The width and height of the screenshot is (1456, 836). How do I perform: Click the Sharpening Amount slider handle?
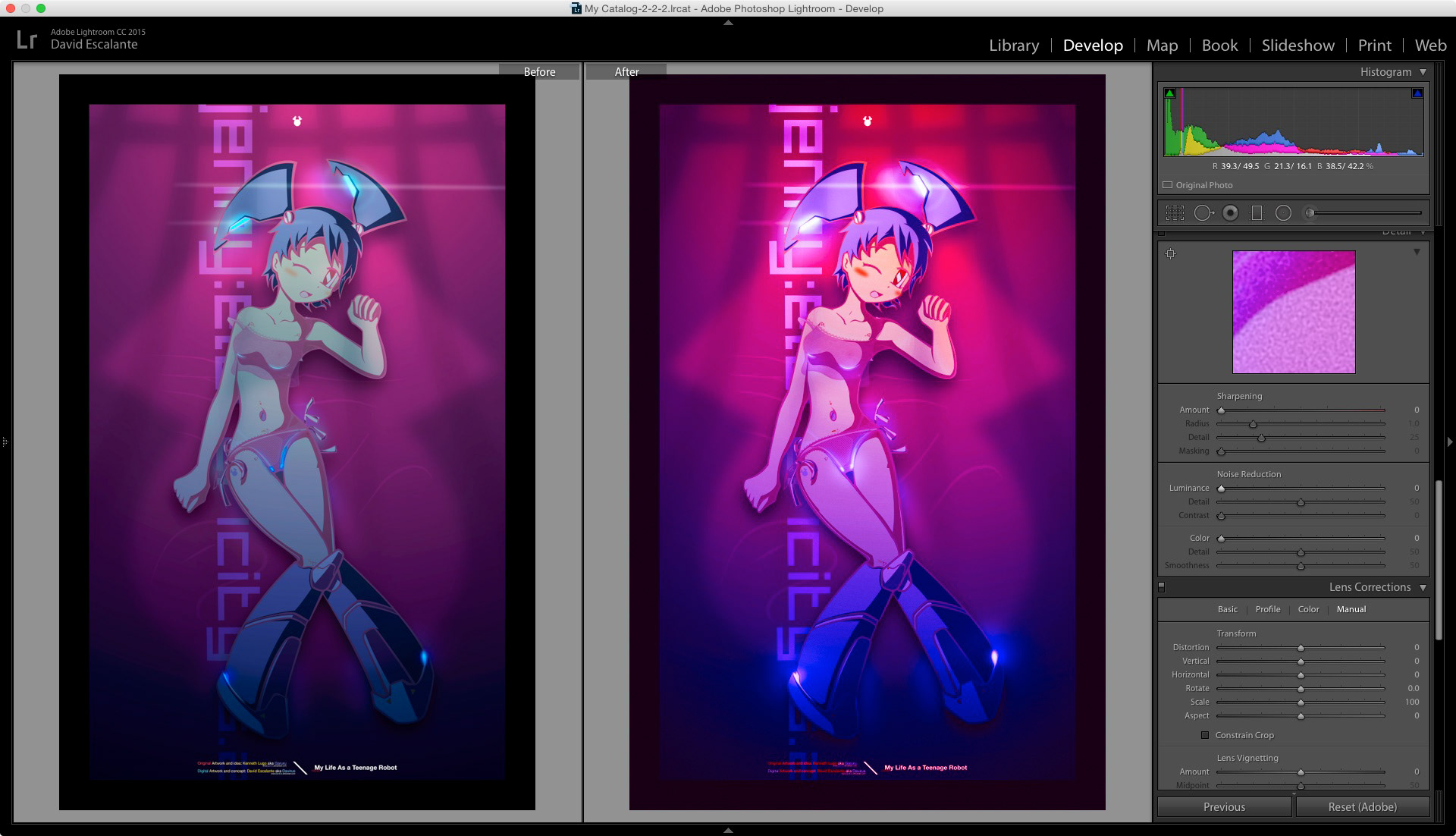pos(1221,410)
